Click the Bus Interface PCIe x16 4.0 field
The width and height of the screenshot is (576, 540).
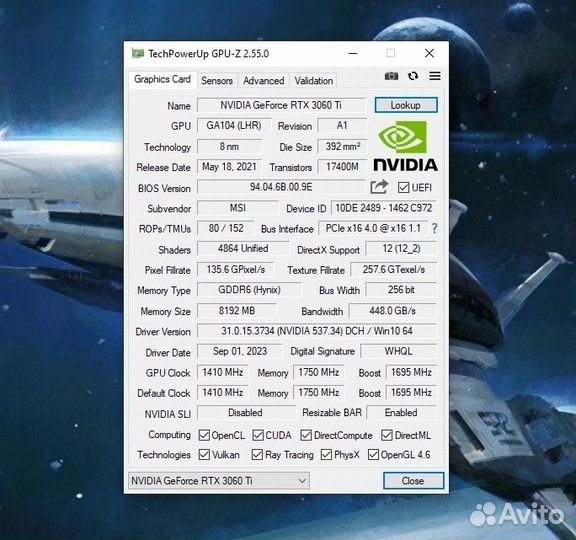click(x=373, y=228)
